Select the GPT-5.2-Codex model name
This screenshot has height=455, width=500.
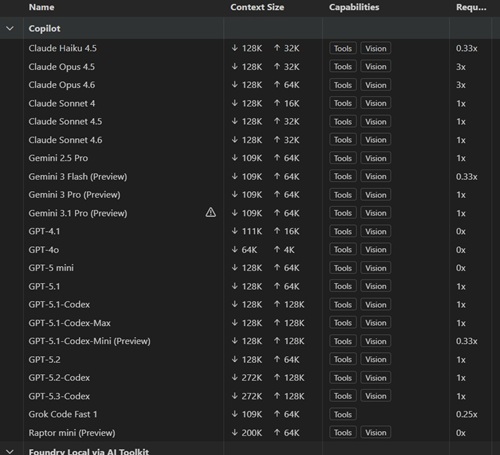59,378
